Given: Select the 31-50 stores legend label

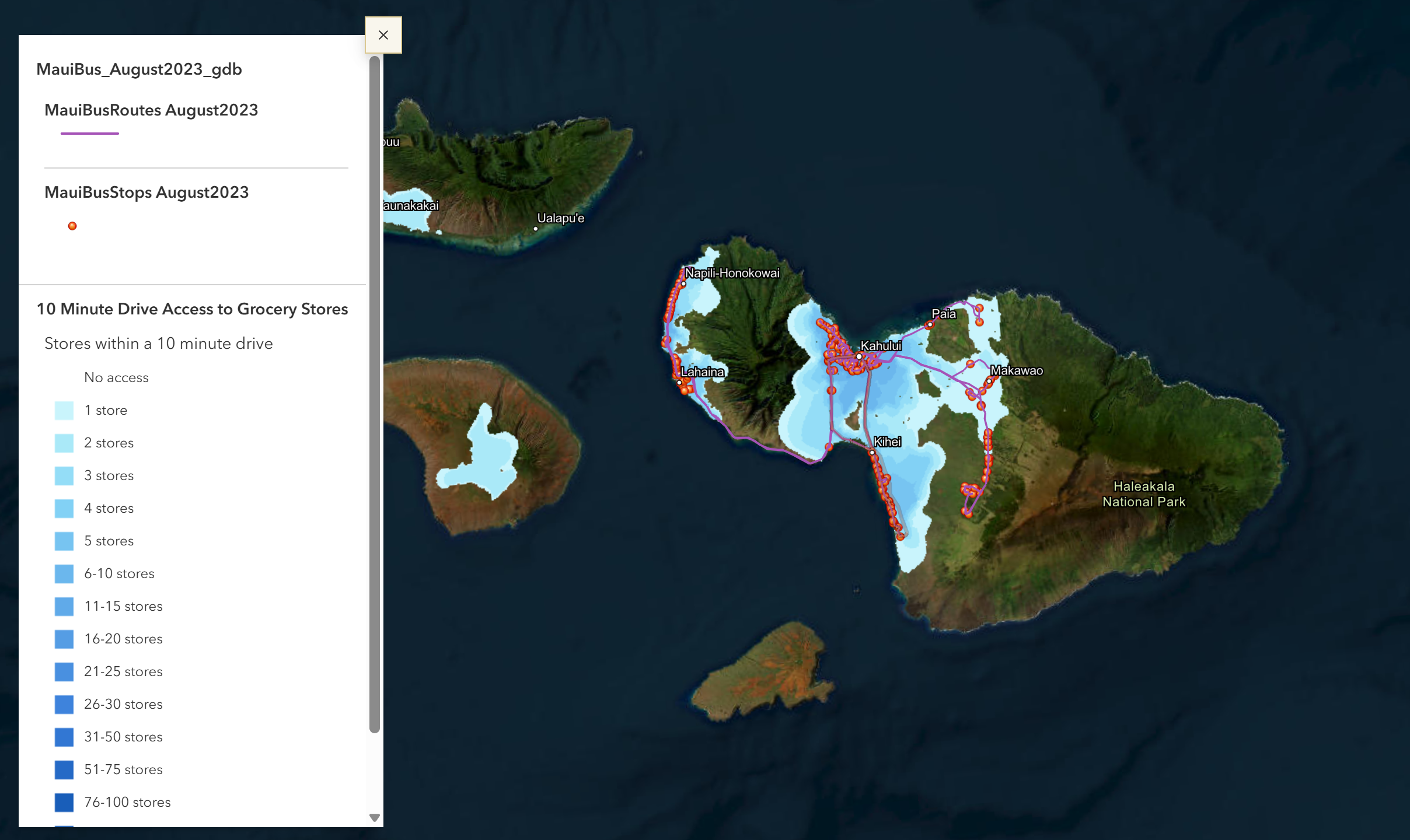Looking at the screenshot, I should (123, 737).
